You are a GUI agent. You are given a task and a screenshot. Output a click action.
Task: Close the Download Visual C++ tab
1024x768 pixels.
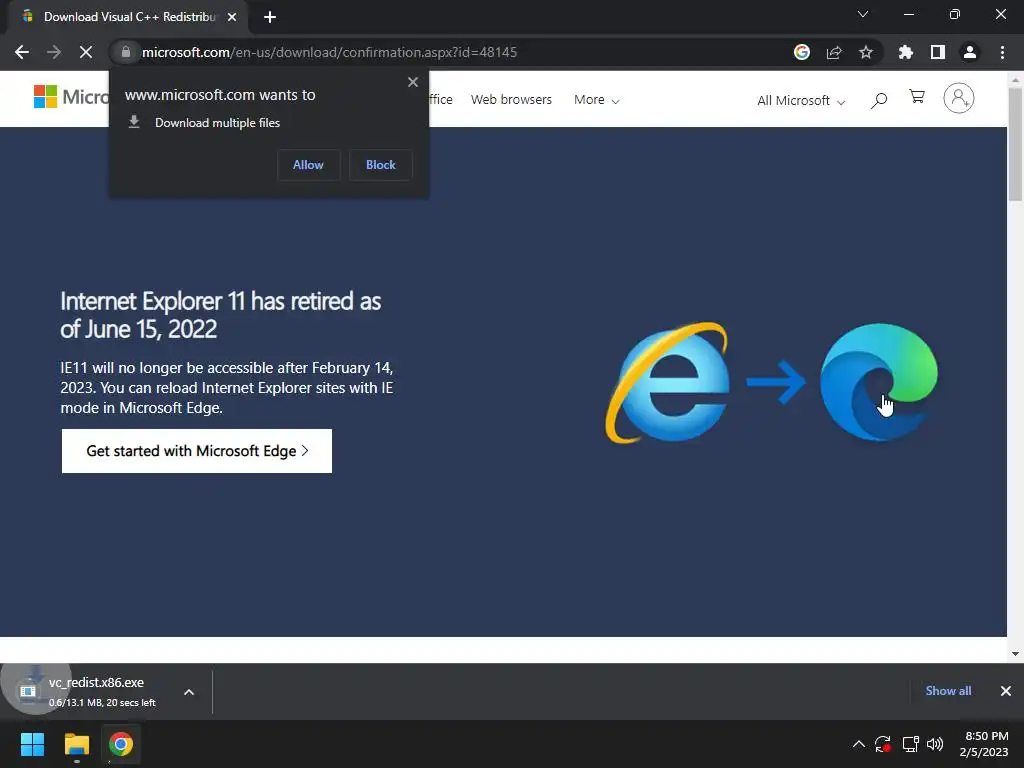point(232,17)
